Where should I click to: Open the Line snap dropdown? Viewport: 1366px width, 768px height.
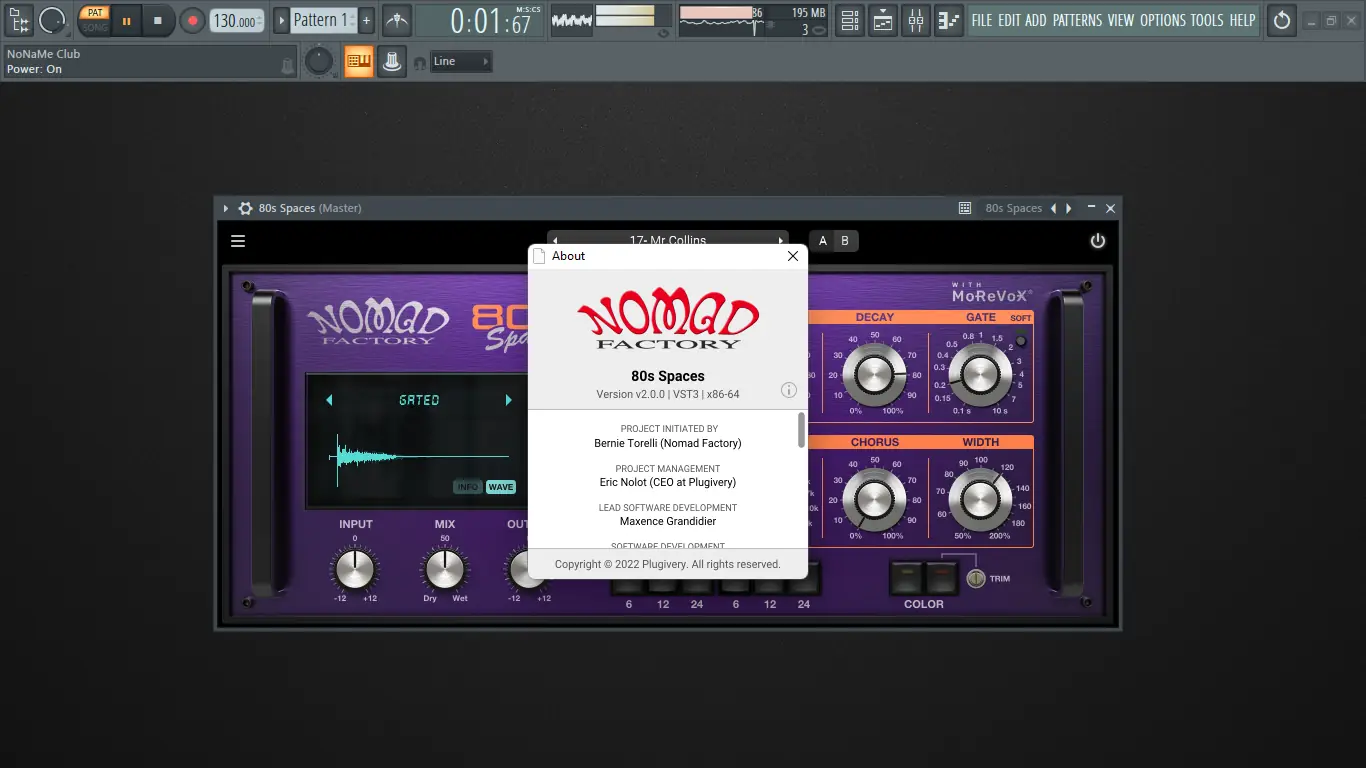(461, 62)
